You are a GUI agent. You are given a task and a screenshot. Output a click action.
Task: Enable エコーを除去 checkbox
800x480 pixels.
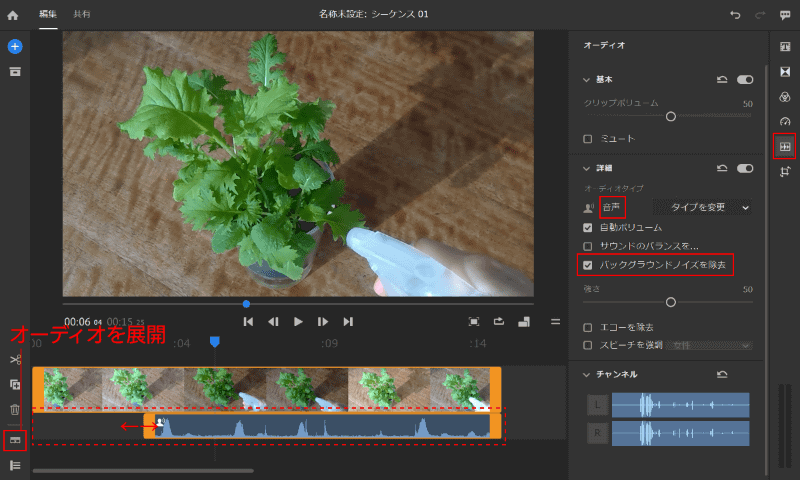(x=588, y=327)
